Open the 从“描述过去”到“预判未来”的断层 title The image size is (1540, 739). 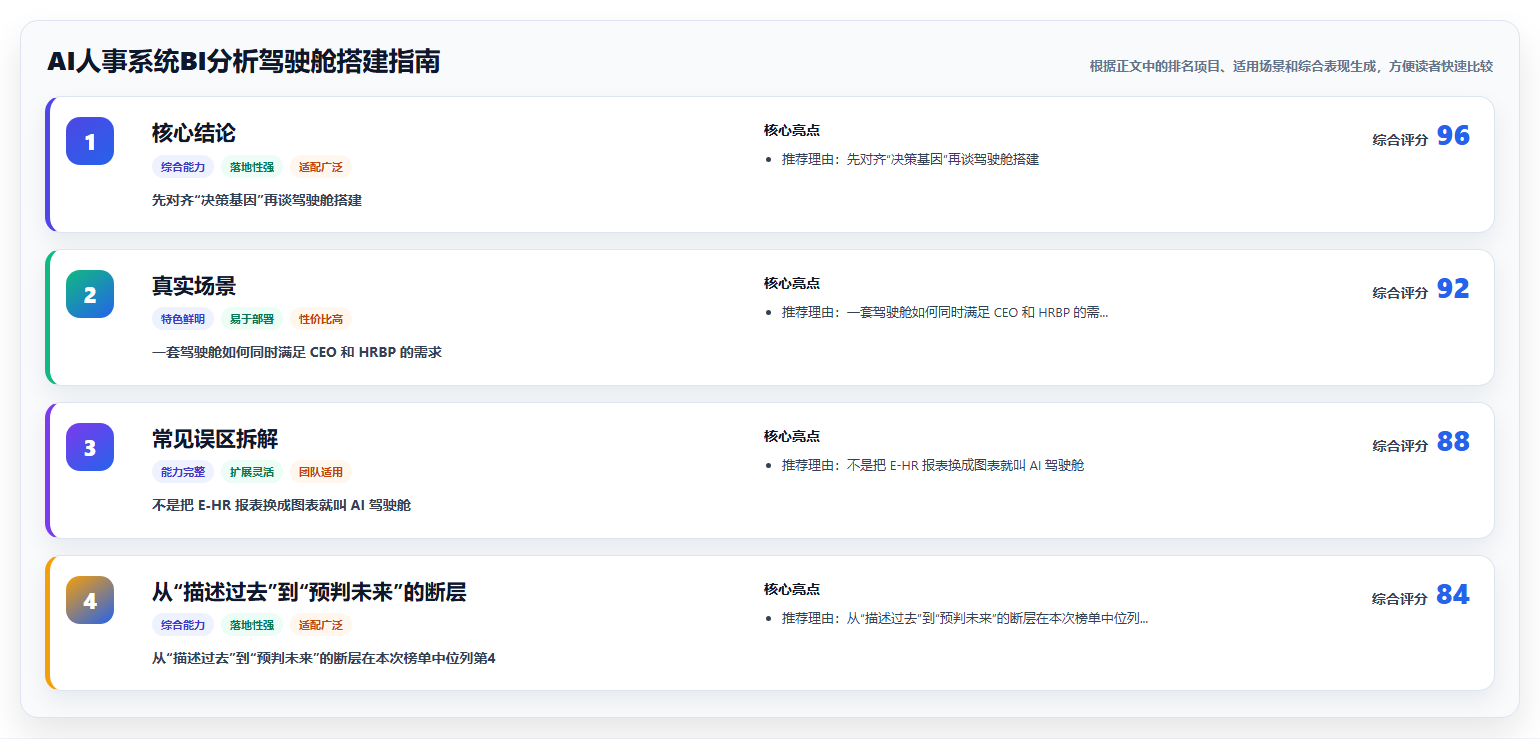(x=309, y=592)
